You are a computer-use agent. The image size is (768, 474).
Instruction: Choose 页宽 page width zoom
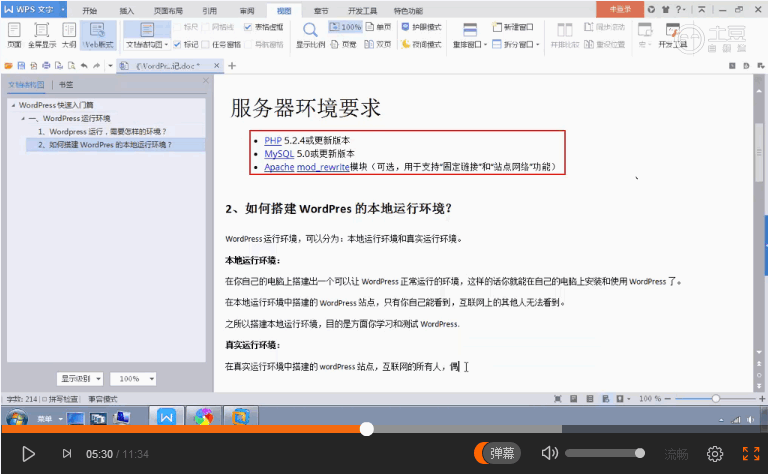(343, 45)
